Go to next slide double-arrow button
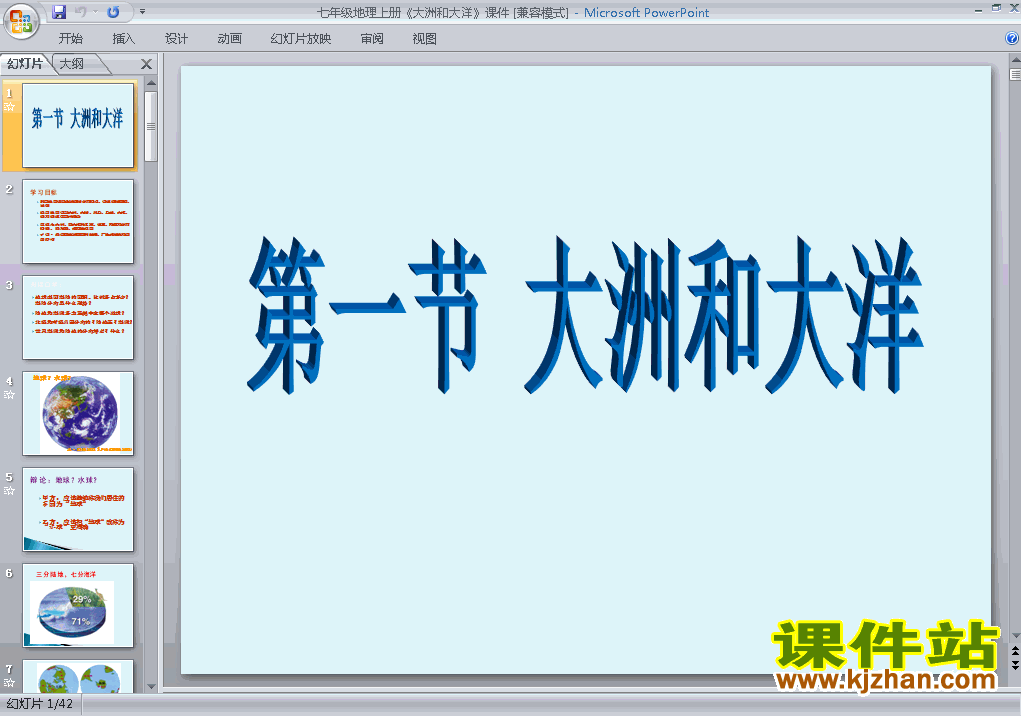This screenshot has width=1021, height=717. (1015, 664)
